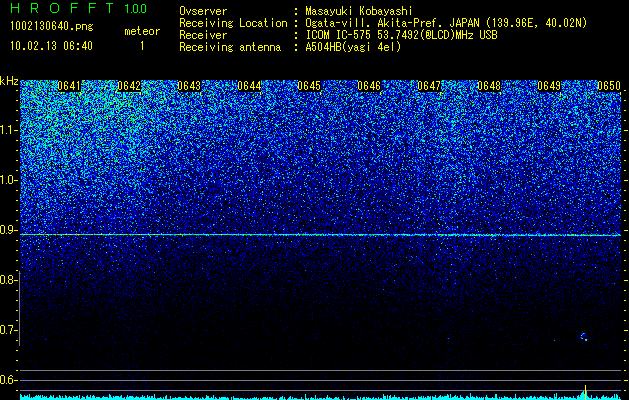Click the 0641 time marker
Viewport: 629px width, 400px height.
pyautogui.click(x=69, y=86)
